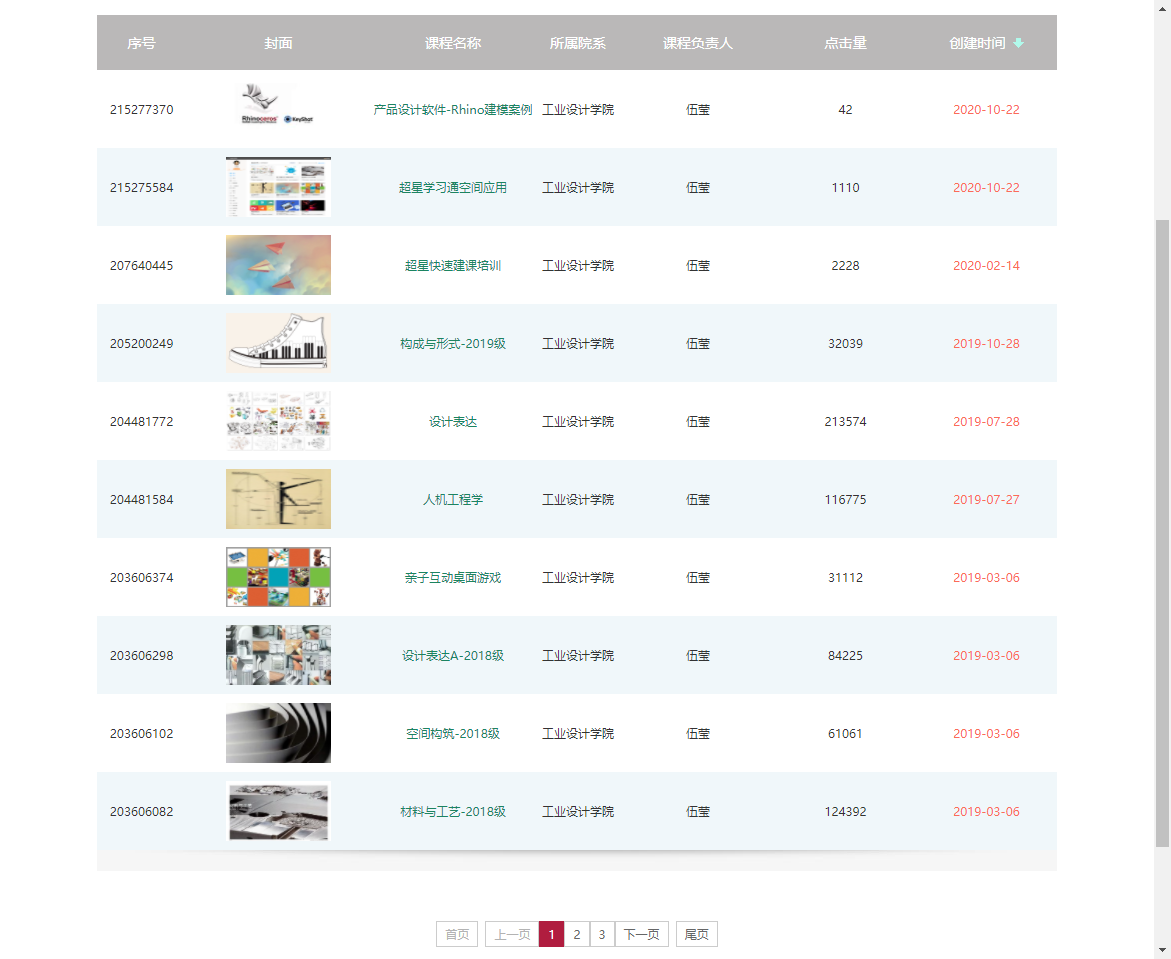
Task: Click the 设计表达 course name
Action: pyautogui.click(x=452, y=422)
